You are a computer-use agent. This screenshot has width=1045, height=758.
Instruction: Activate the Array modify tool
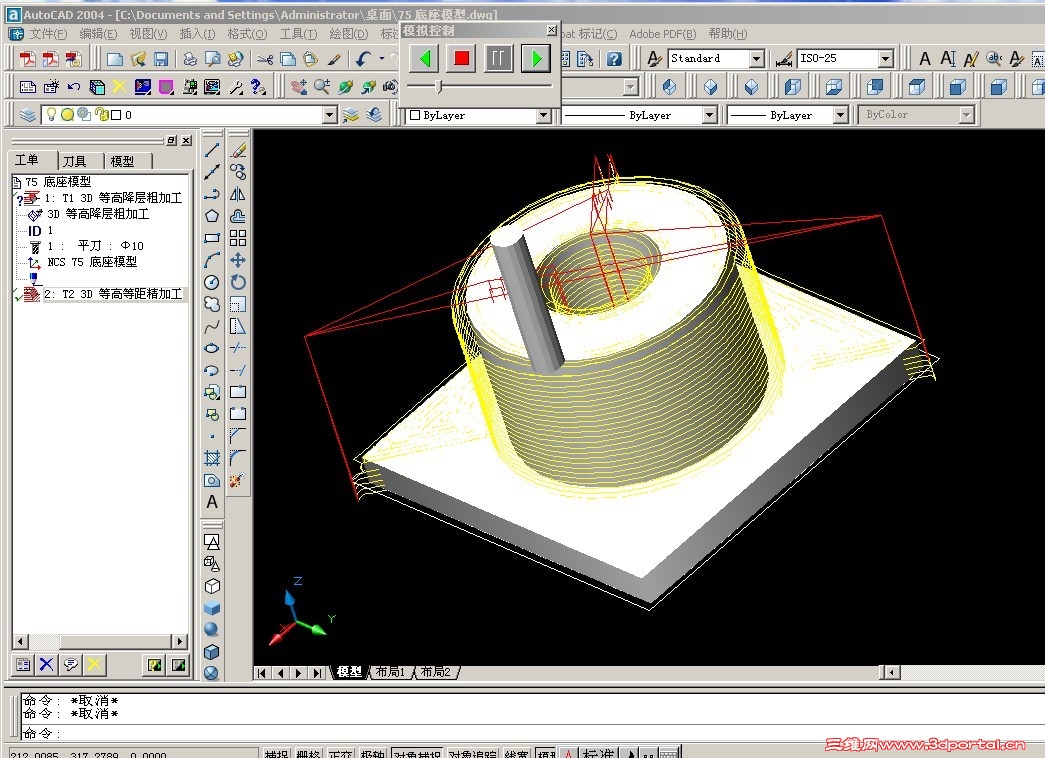(238, 238)
